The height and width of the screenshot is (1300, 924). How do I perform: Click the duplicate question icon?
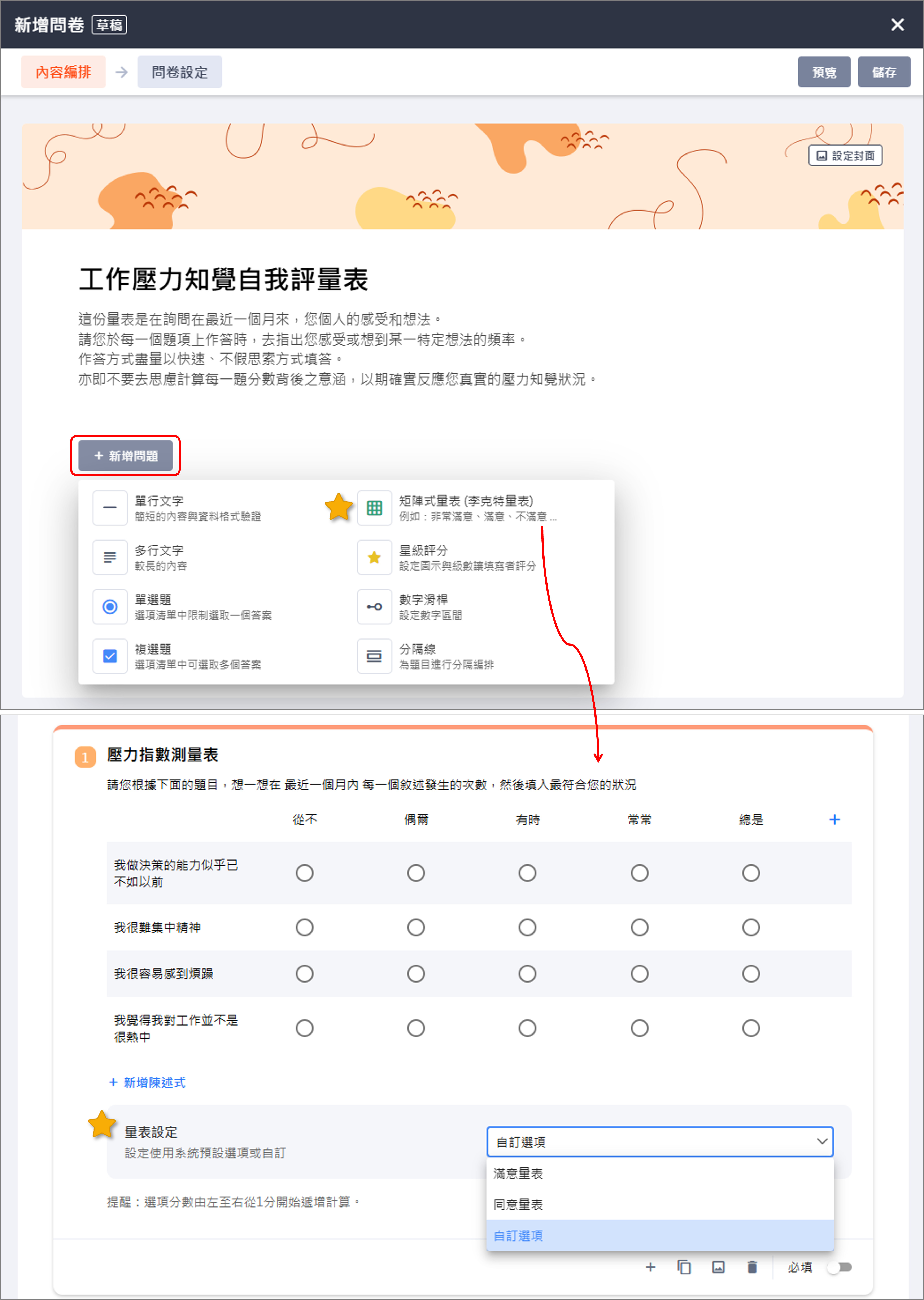point(684,1267)
